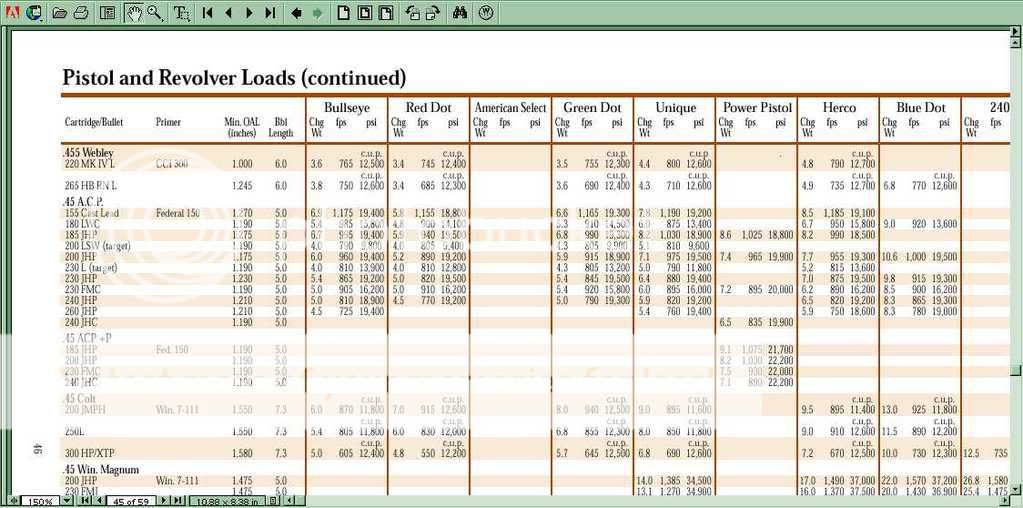Print the document using the printer icon
This screenshot has width=1023, height=508.
81,12
